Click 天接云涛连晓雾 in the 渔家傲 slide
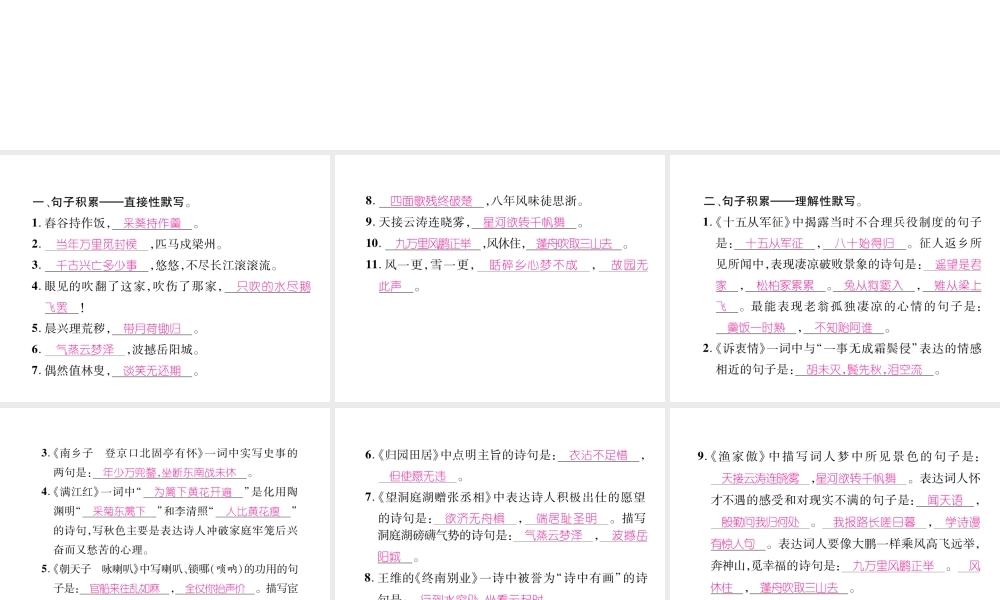The width and height of the screenshot is (1000, 600). point(760,478)
